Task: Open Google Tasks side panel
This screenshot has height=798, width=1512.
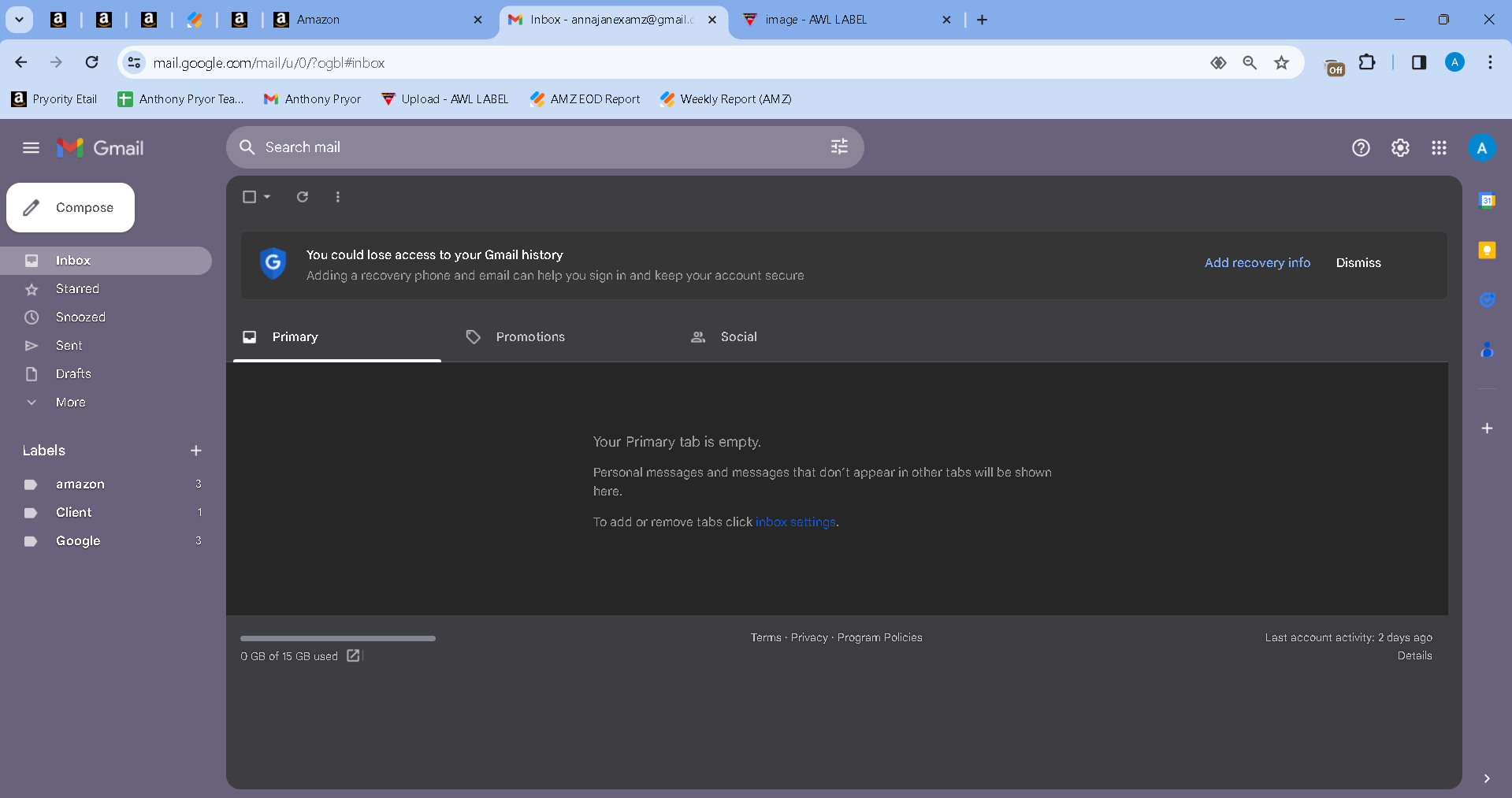Action: 1487,299
